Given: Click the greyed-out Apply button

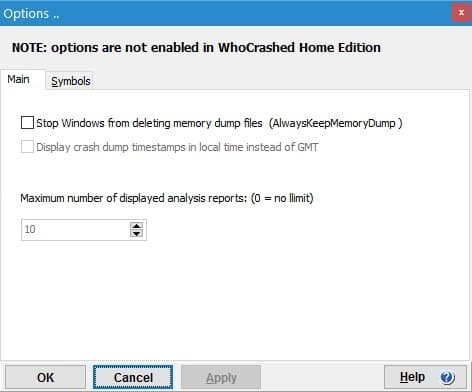Looking at the screenshot, I should (221, 377).
